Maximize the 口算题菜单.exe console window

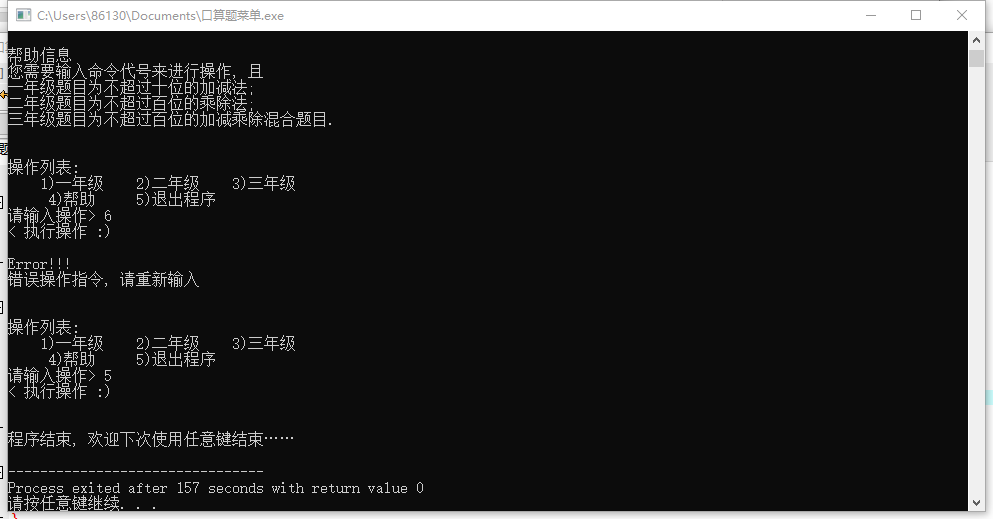click(x=916, y=15)
